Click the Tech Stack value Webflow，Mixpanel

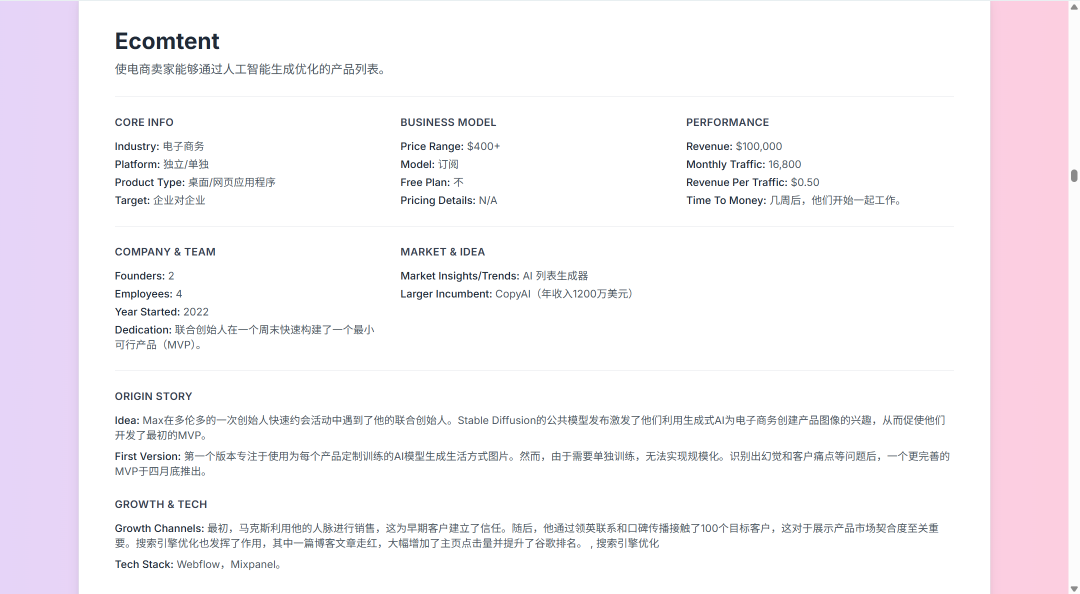[227, 564]
